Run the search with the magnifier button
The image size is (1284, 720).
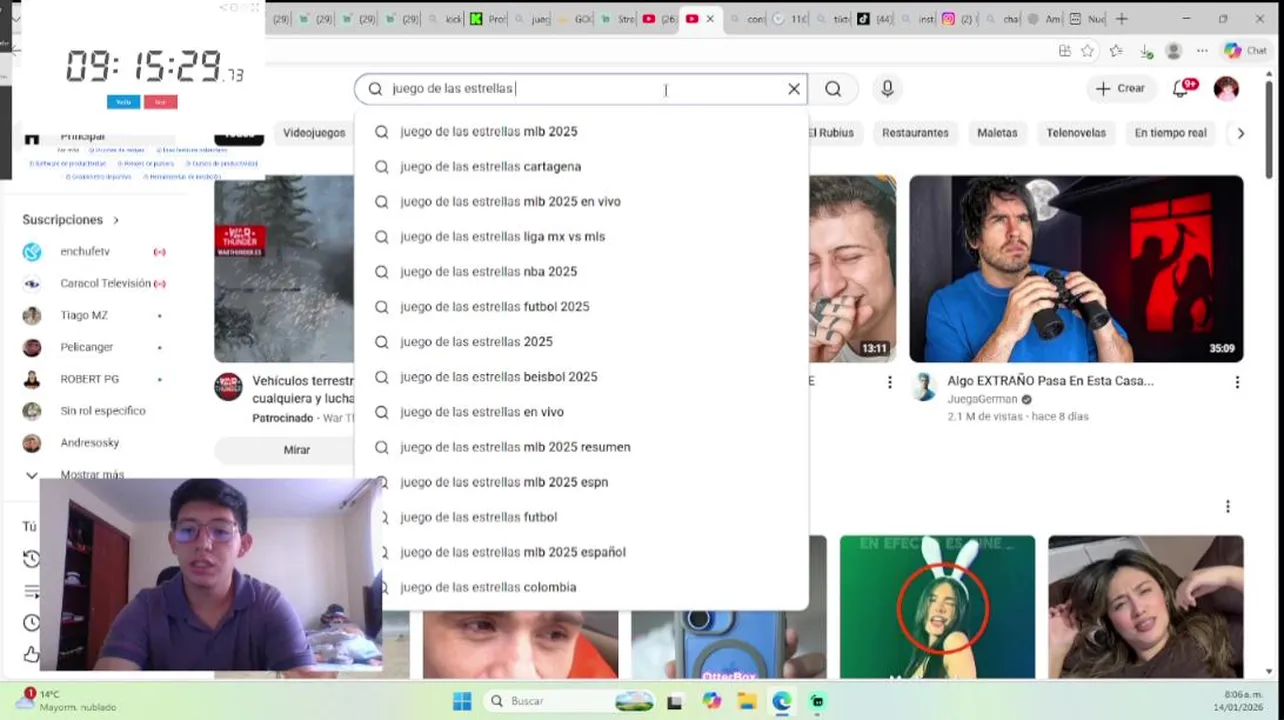click(x=833, y=89)
